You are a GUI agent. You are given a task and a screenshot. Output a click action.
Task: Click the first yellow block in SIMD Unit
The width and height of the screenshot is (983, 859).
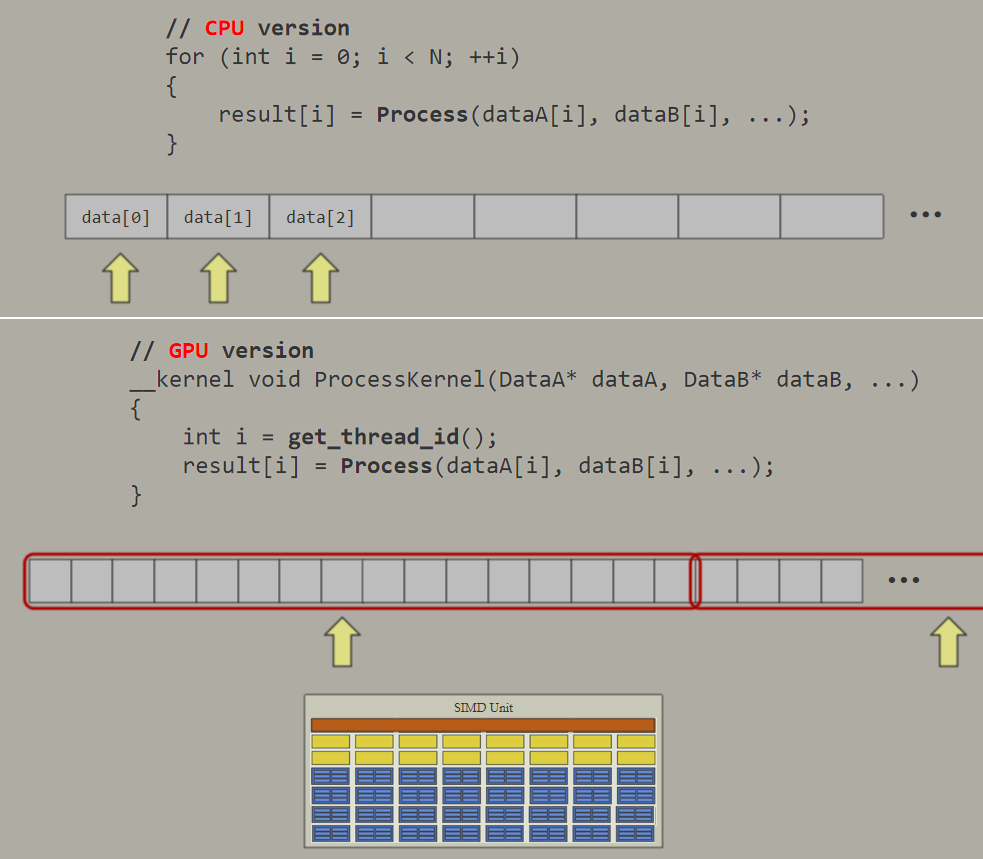tap(330, 742)
